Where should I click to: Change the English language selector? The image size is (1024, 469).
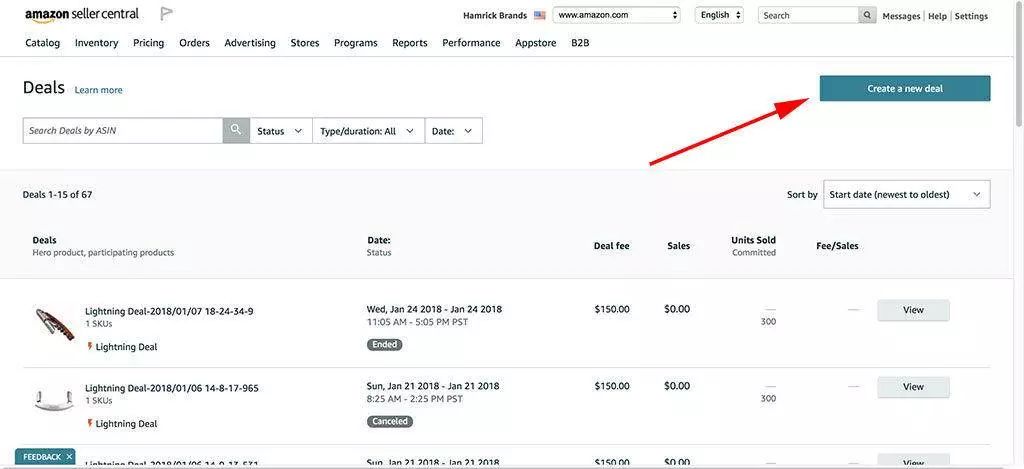[x=719, y=15]
